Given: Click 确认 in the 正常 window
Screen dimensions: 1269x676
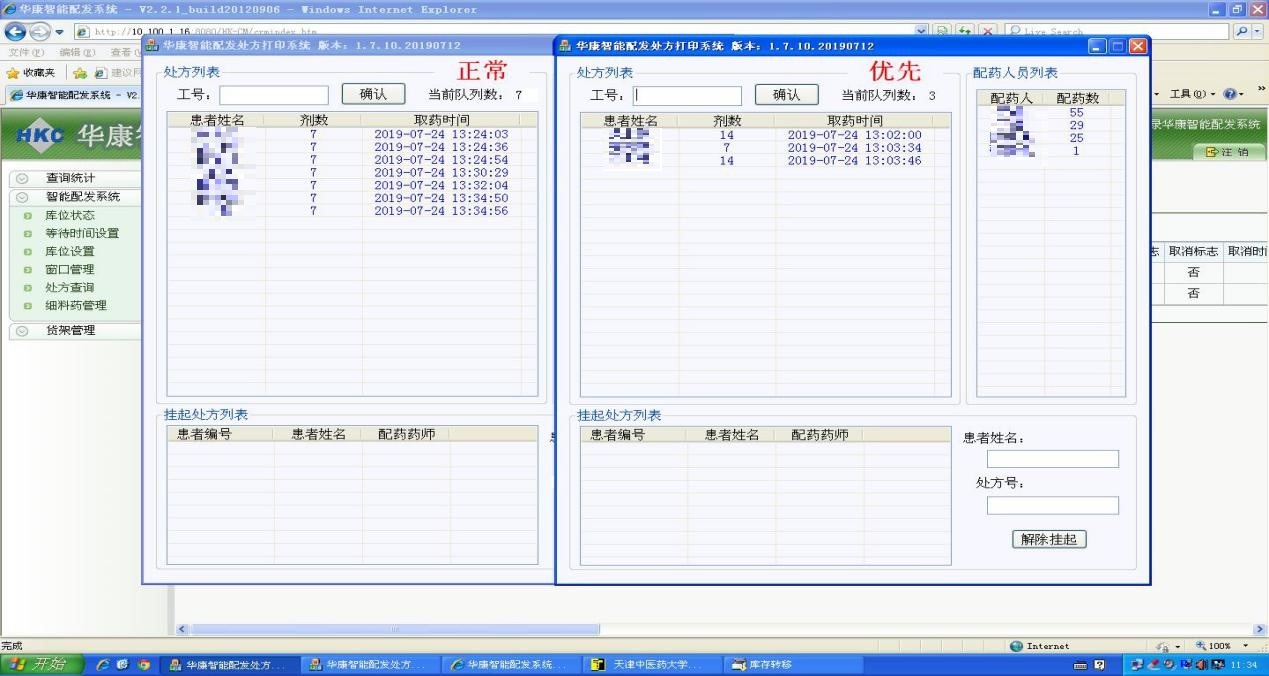Looking at the screenshot, I should [374, 94].
